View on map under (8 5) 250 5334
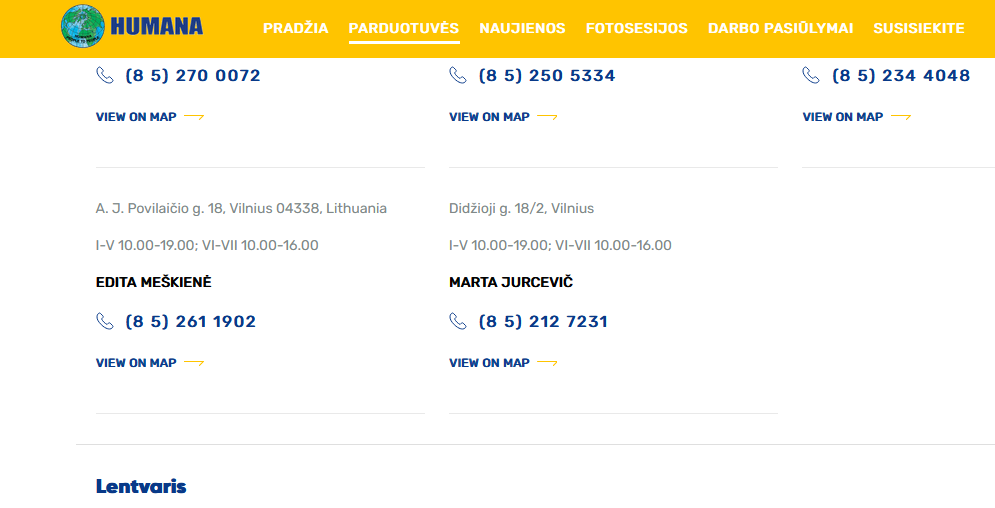995x508 pixels. click(x=489, y=117)
